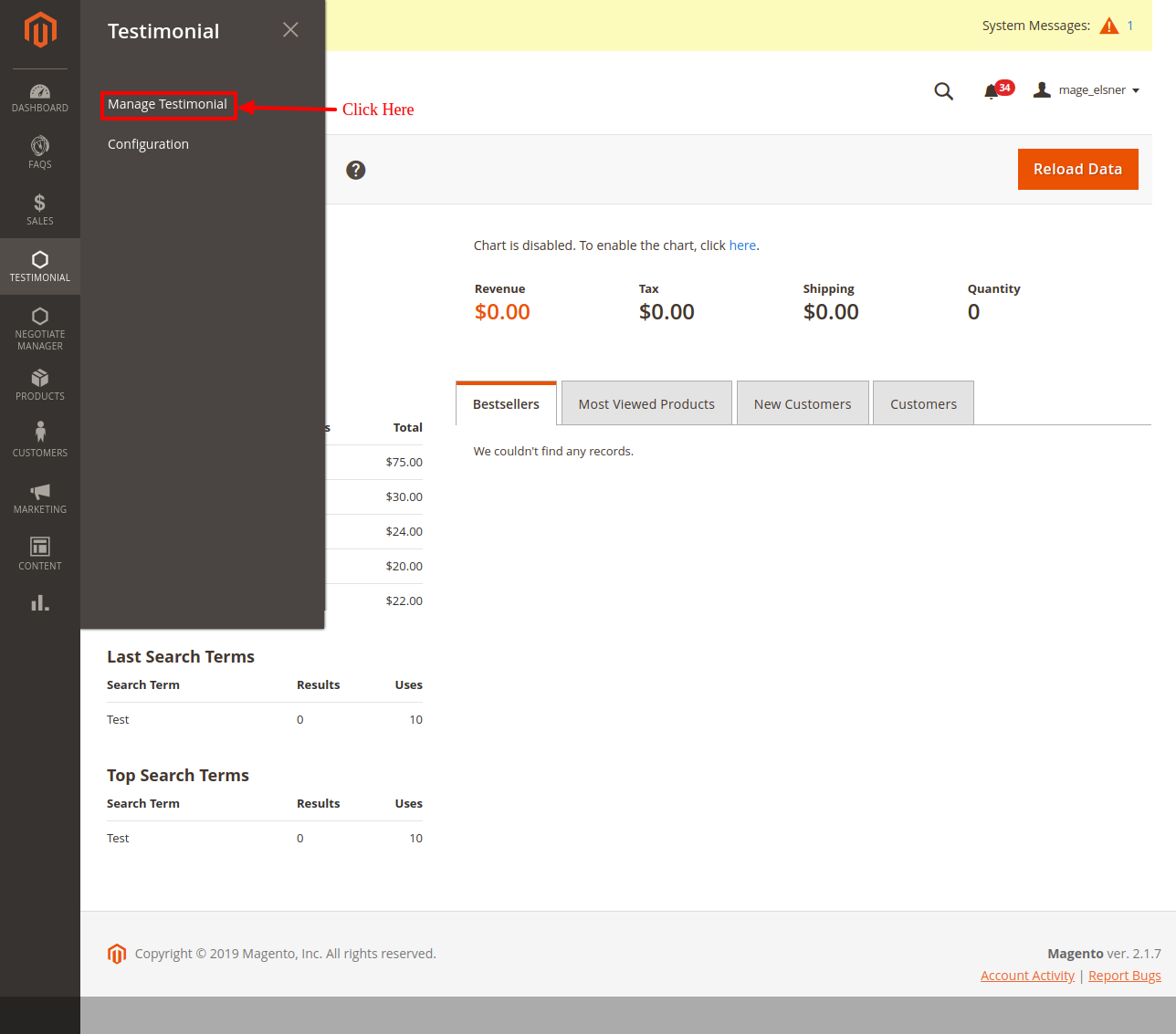This screenshot has height=1034, width=1176.
Task: Close the Testimonial submenu panel
Action: point(290,30)
